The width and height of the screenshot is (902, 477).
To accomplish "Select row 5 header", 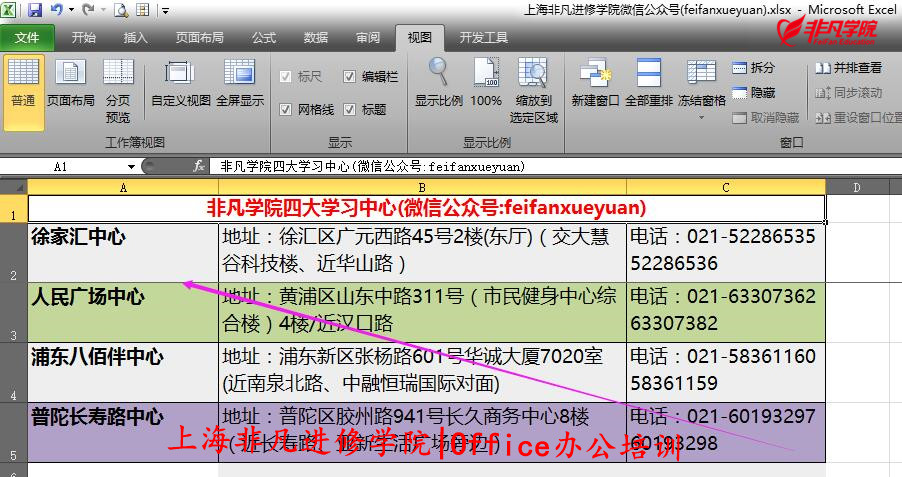I will coord(14,432).
